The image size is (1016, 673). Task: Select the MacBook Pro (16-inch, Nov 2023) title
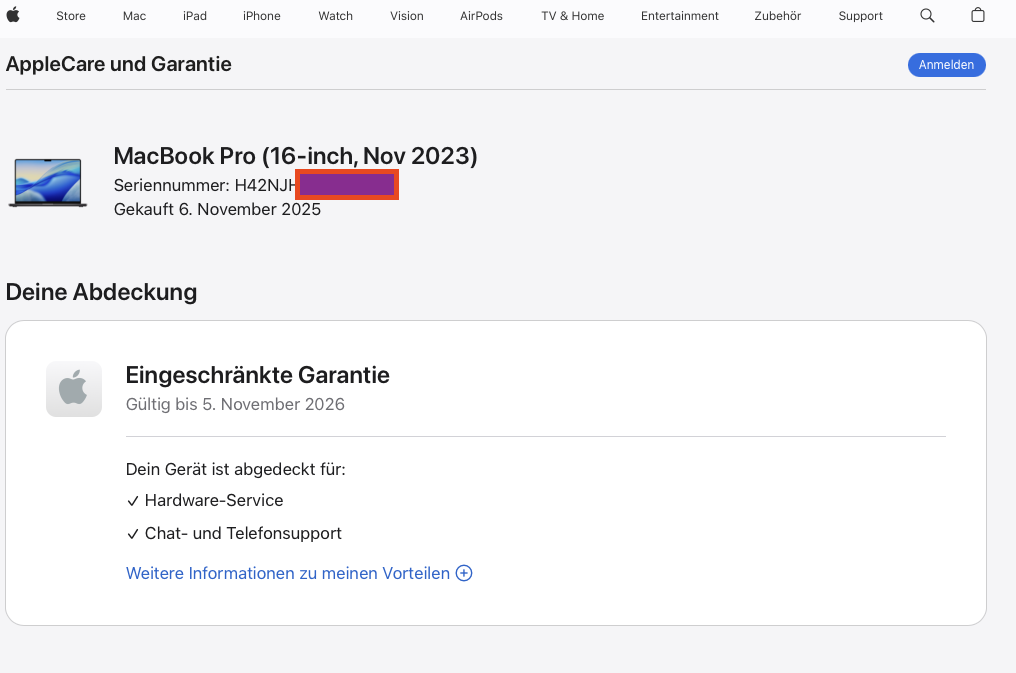click(x=295, y=156)
